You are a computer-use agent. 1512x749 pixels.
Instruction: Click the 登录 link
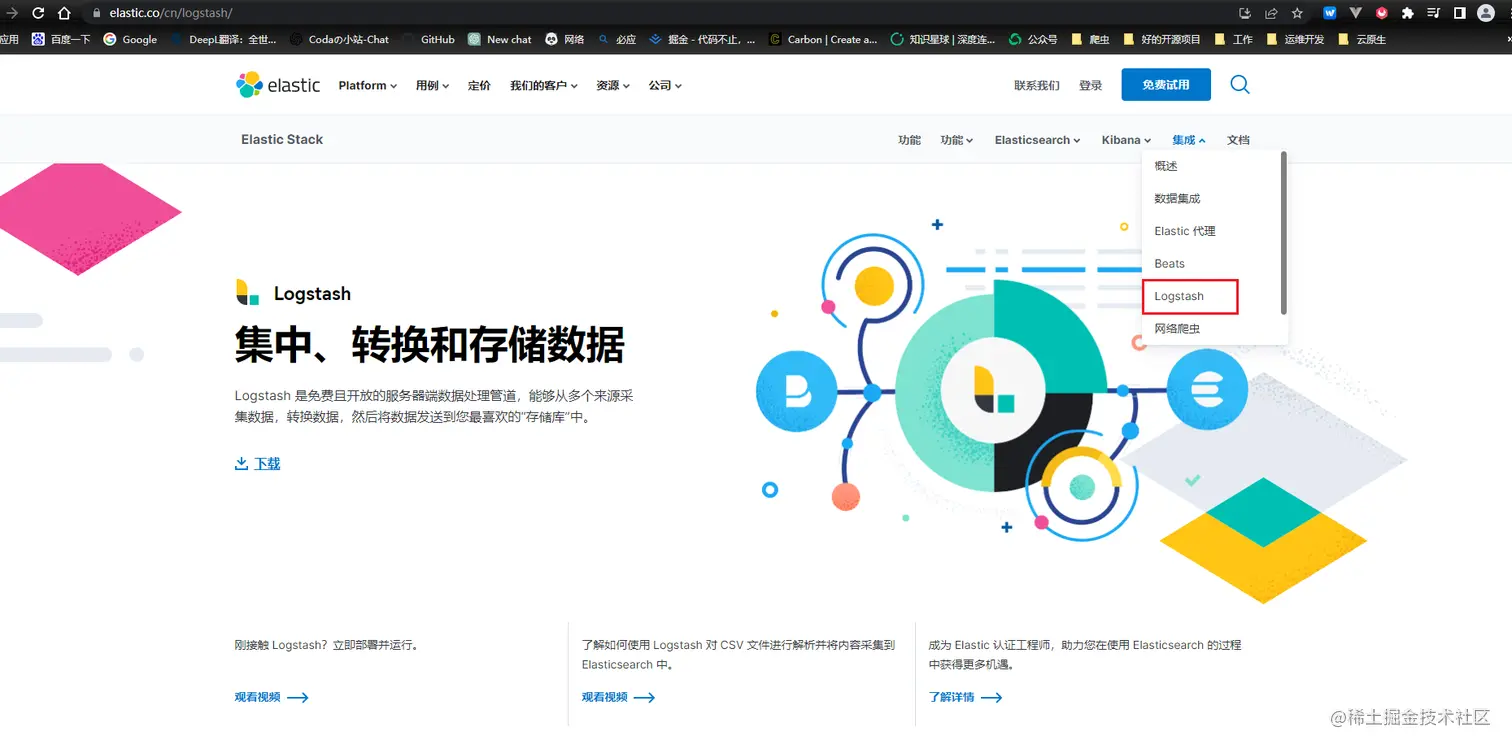pos(1090,85)
